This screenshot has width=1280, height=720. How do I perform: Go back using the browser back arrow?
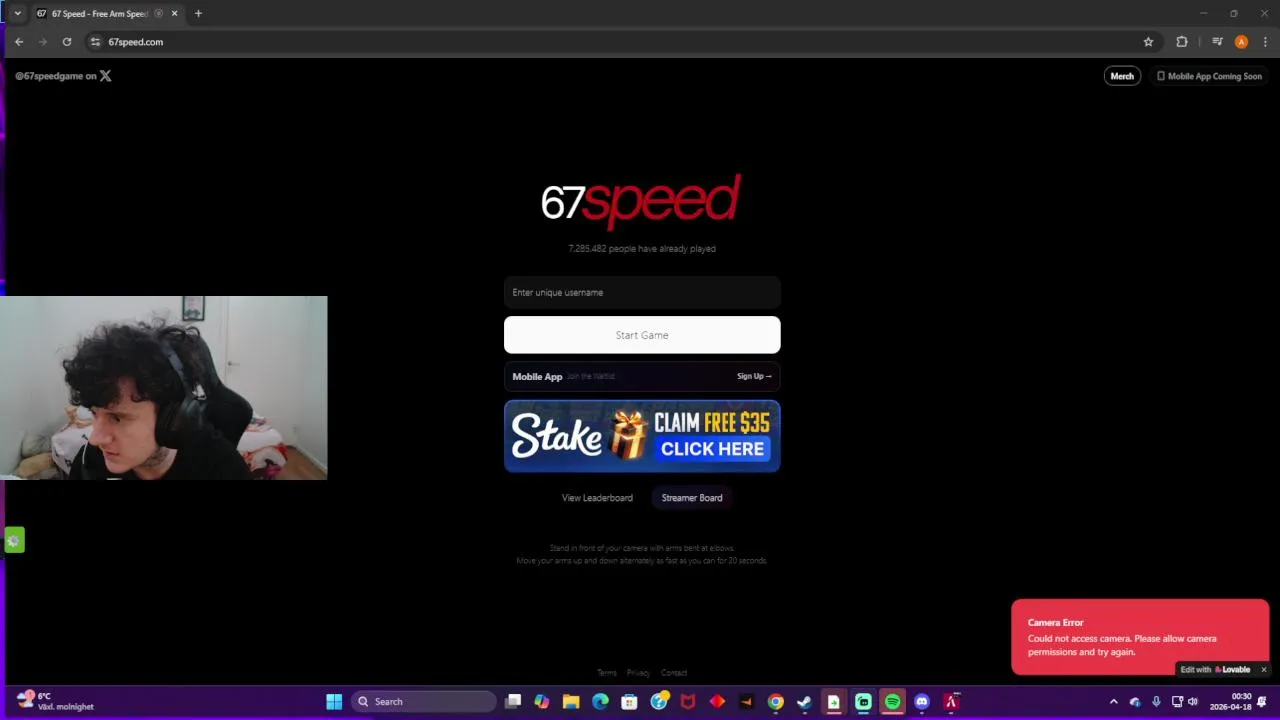(19, 42)
